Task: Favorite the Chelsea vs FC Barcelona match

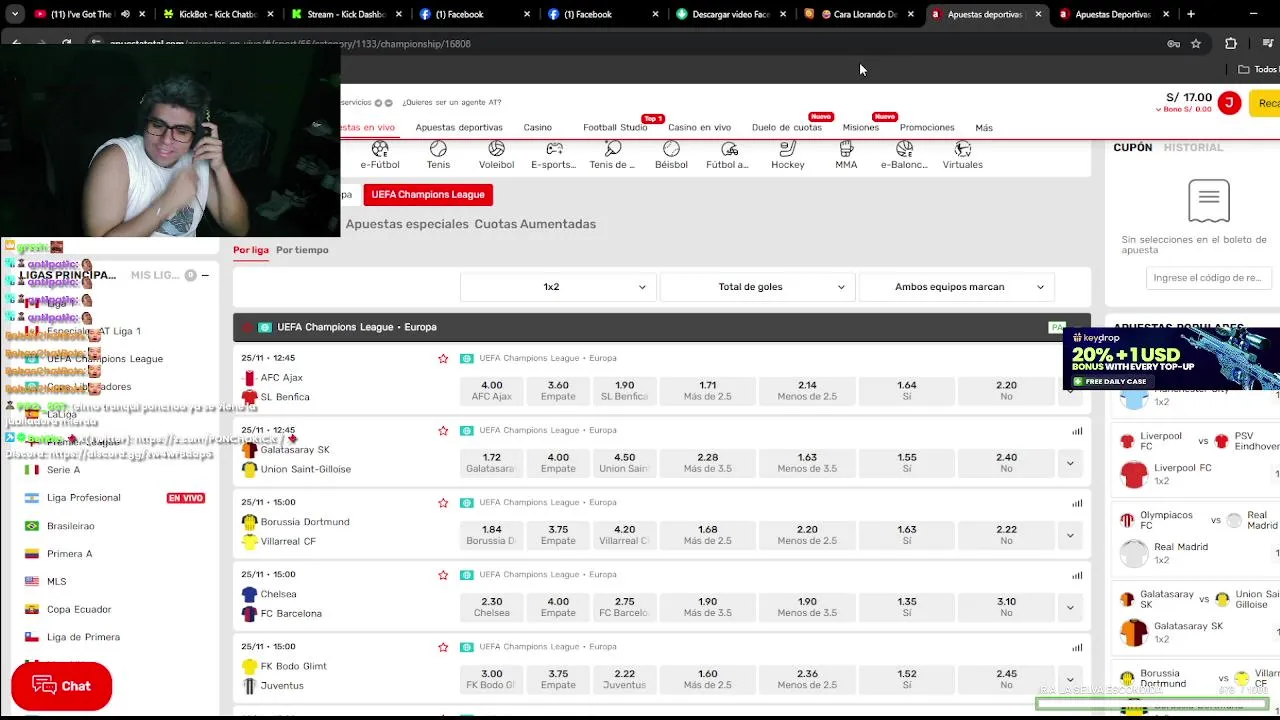Action: click(443, 575)
